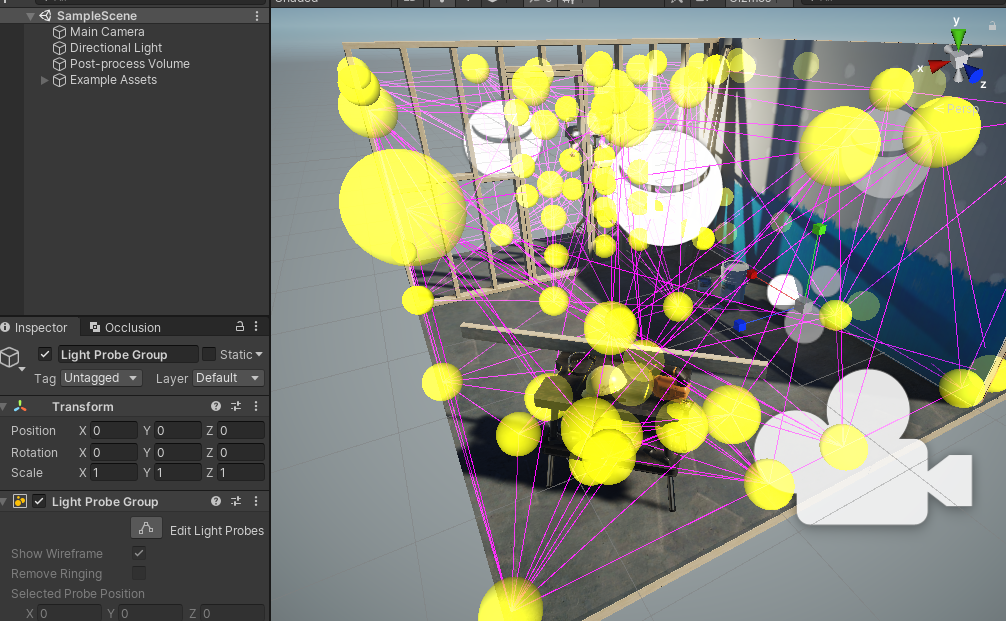
Task: Open Transform presets selector icon
Action: [236, 406]
